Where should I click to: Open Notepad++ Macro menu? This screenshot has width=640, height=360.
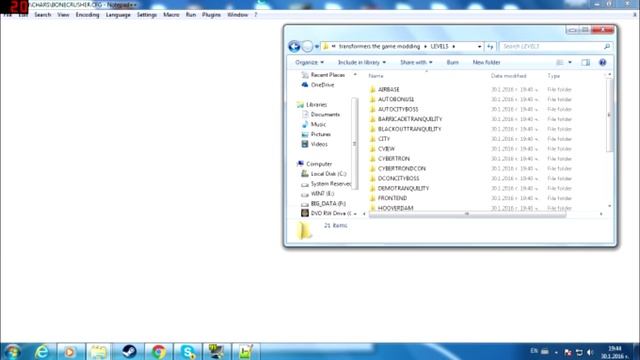(x=171, y=15)
